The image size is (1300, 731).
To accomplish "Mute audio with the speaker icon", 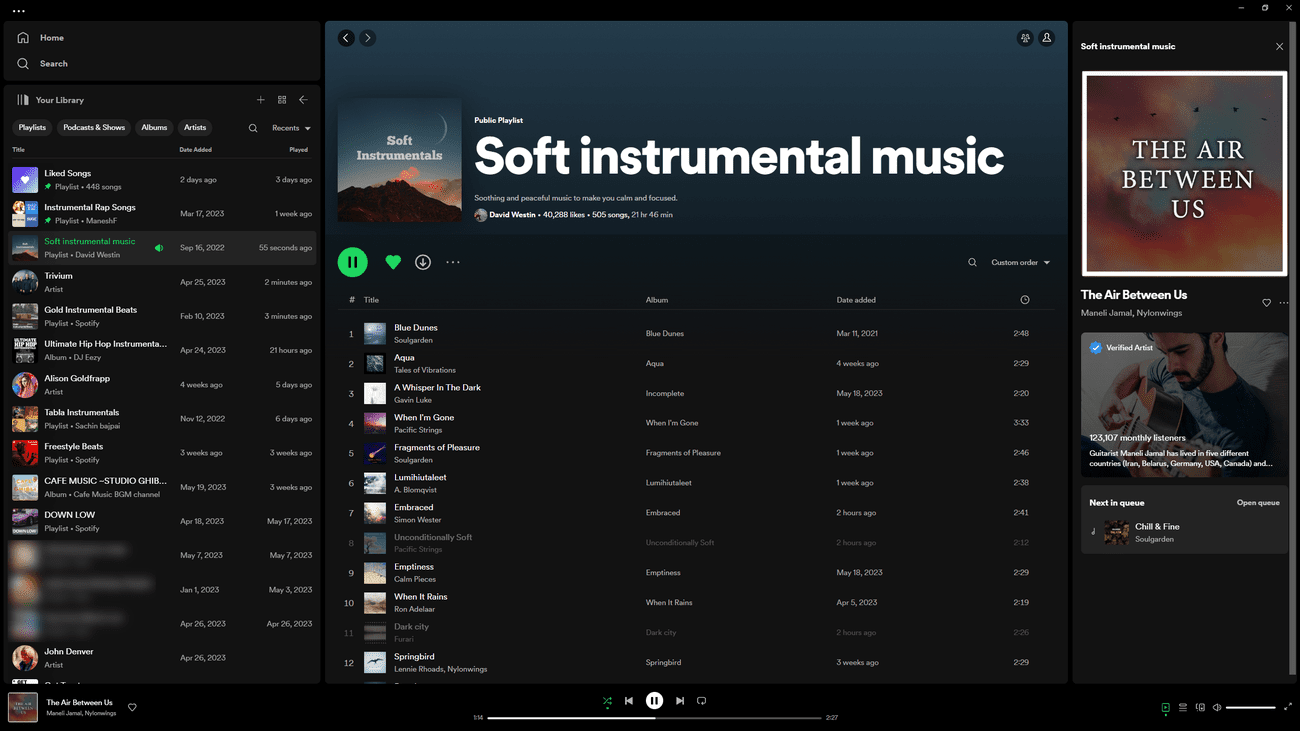I will tap(1218, 708).
